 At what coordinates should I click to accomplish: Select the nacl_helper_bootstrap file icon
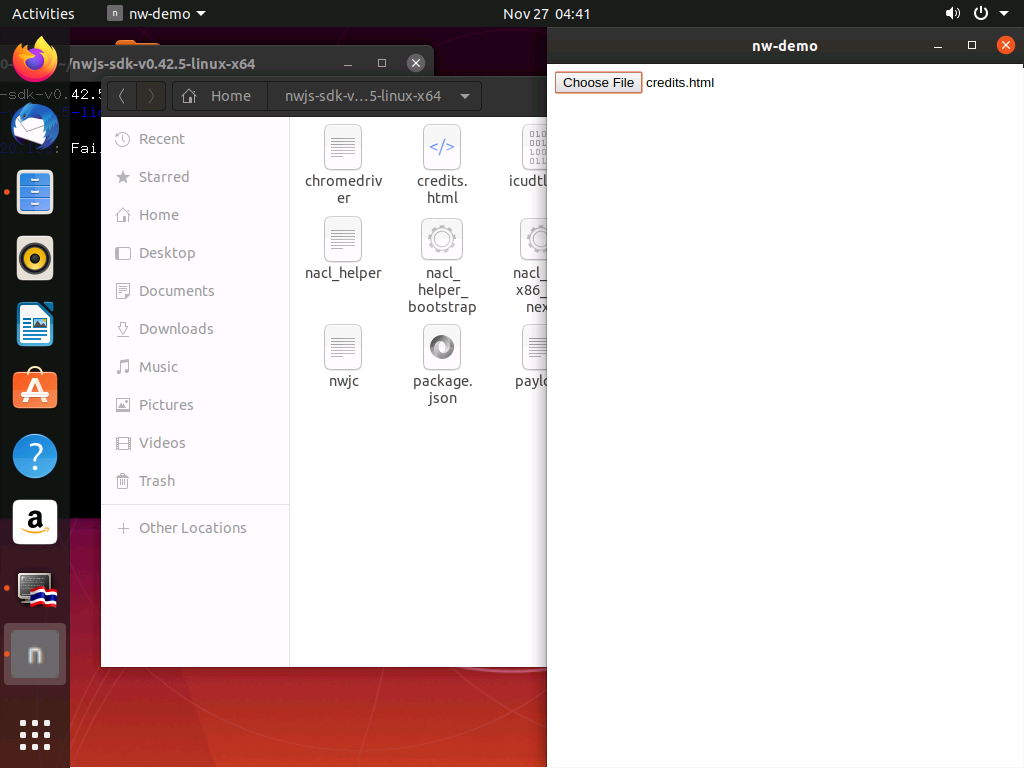coord(442,239)
